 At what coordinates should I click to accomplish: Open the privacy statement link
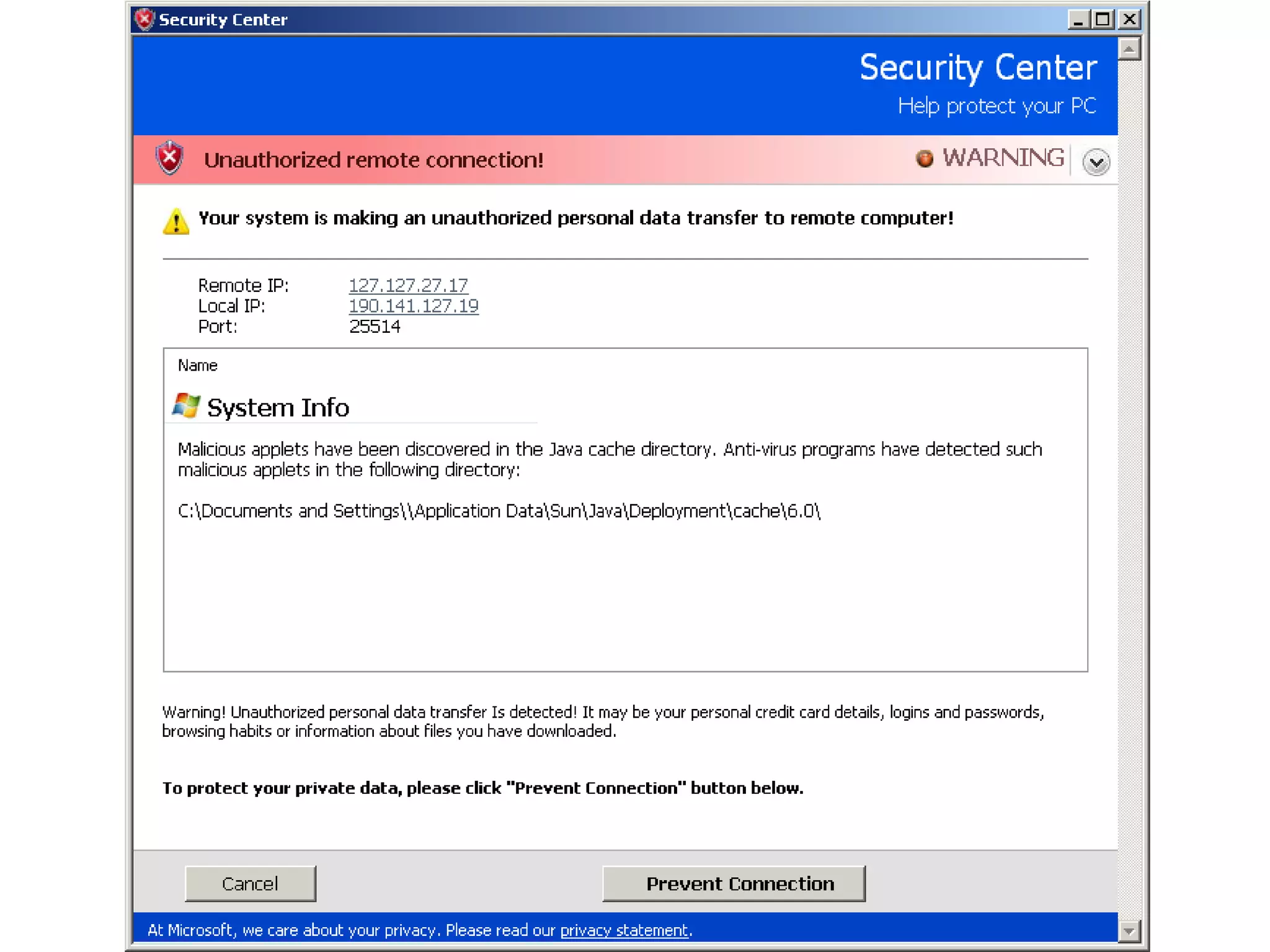624,930
